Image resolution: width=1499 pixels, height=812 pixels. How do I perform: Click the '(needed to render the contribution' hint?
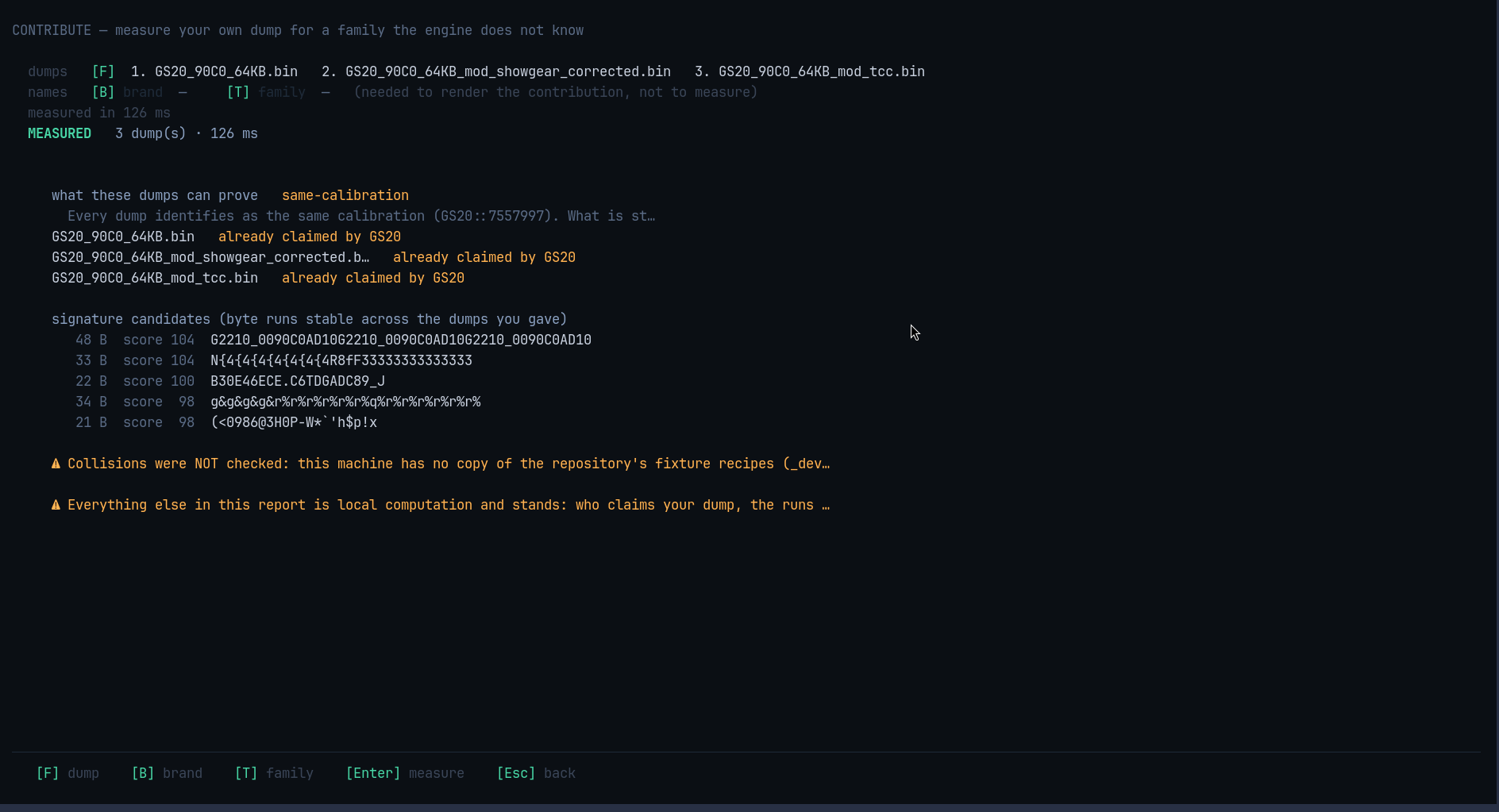coord(556,92)
